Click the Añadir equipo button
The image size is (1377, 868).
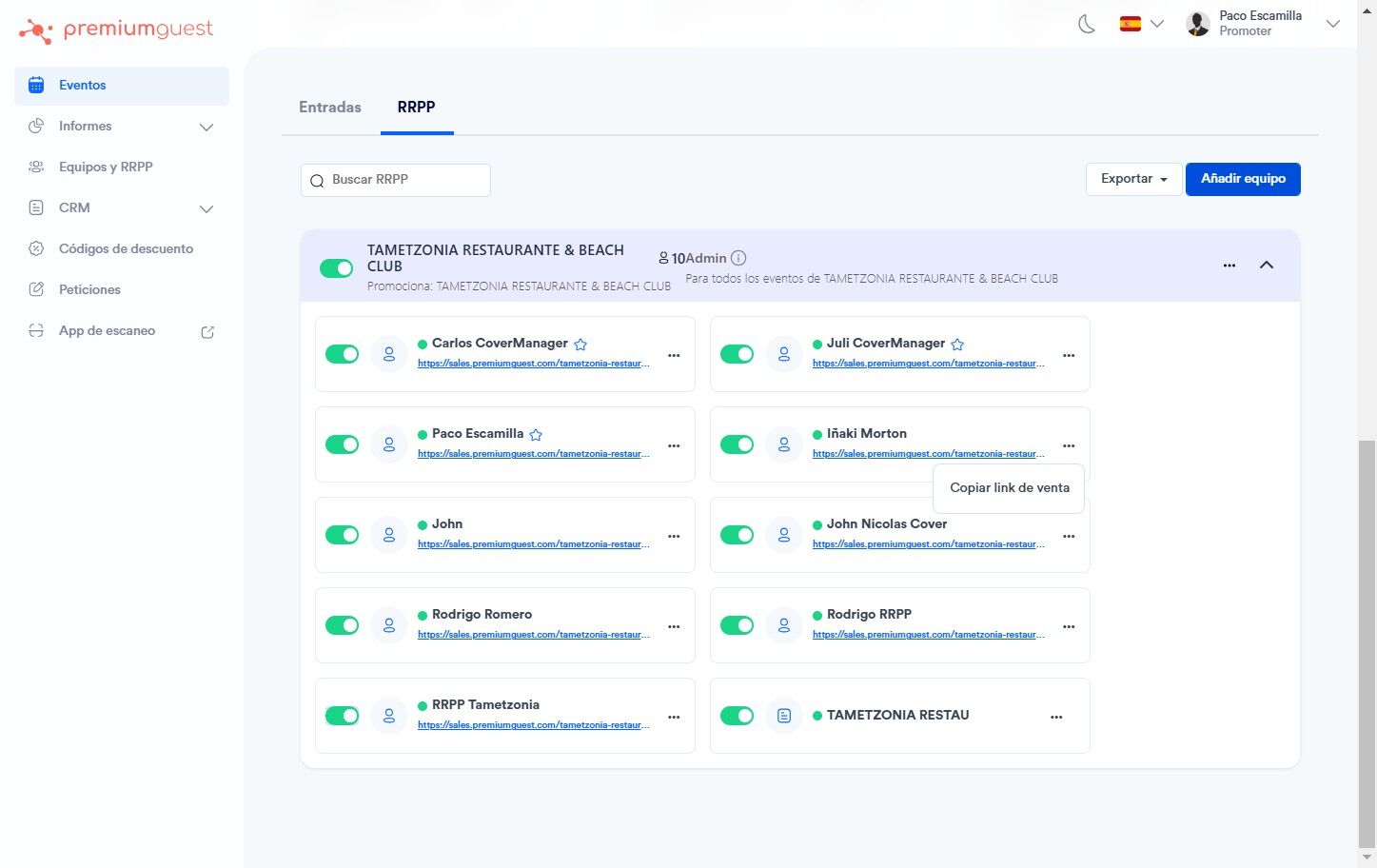point(1242,179)
